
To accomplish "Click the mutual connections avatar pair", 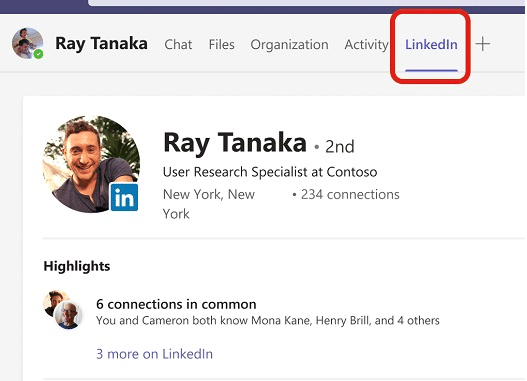I will point(63,310).
